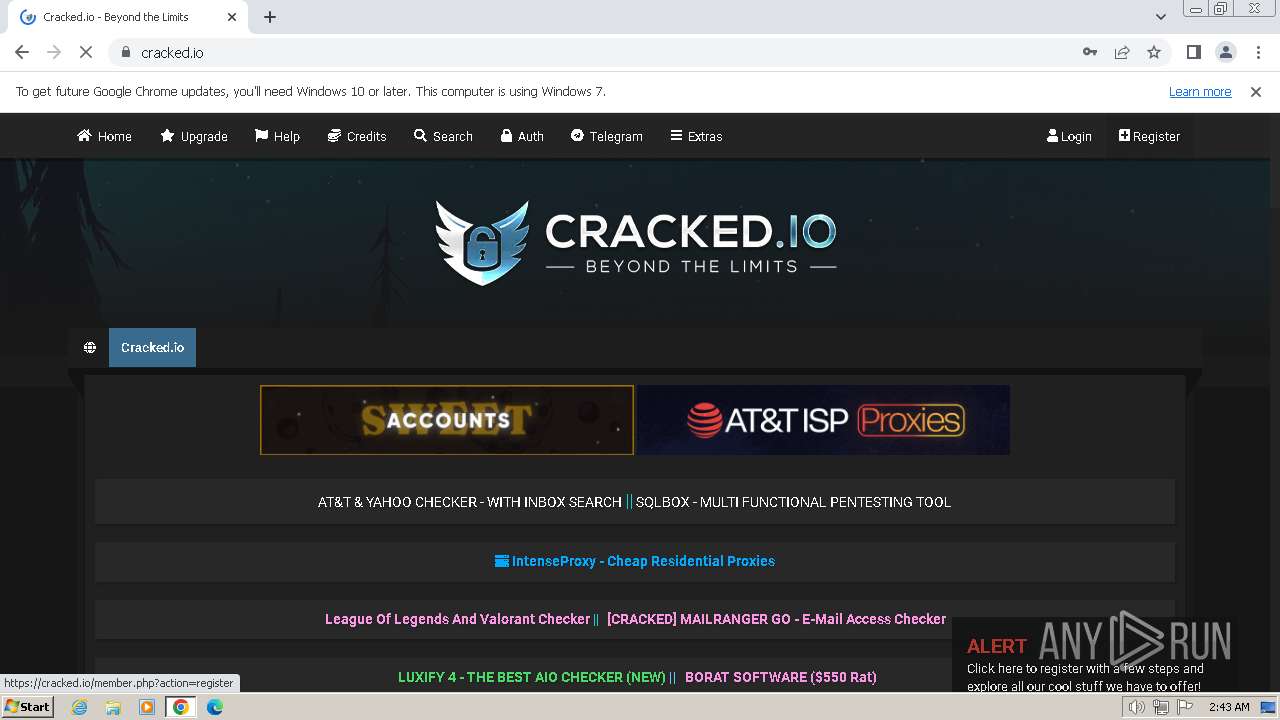Open File Explorer from taskbar
This screenshot has width=1280, height=720.
(x=113, y=707)
